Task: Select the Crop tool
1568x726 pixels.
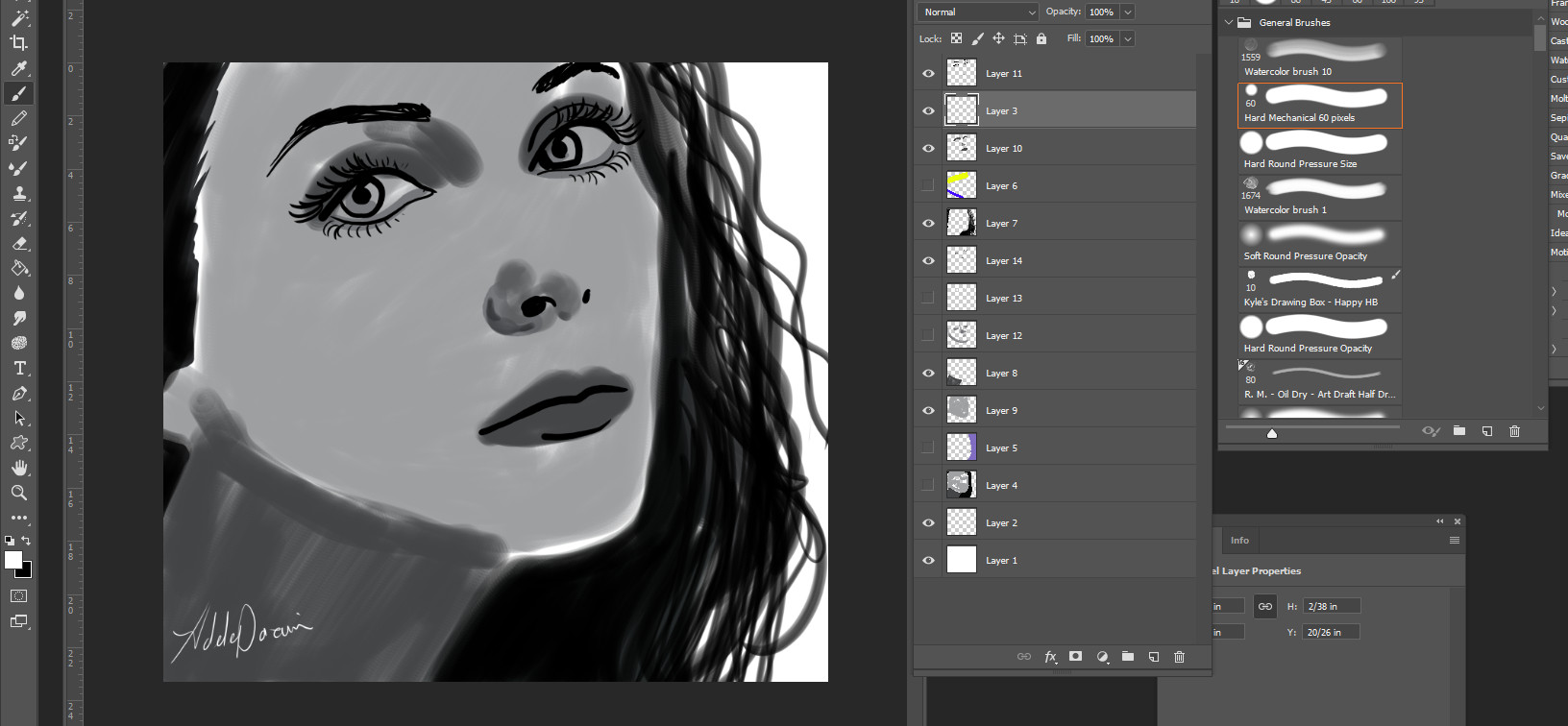Action: click(x=18, y=43)
